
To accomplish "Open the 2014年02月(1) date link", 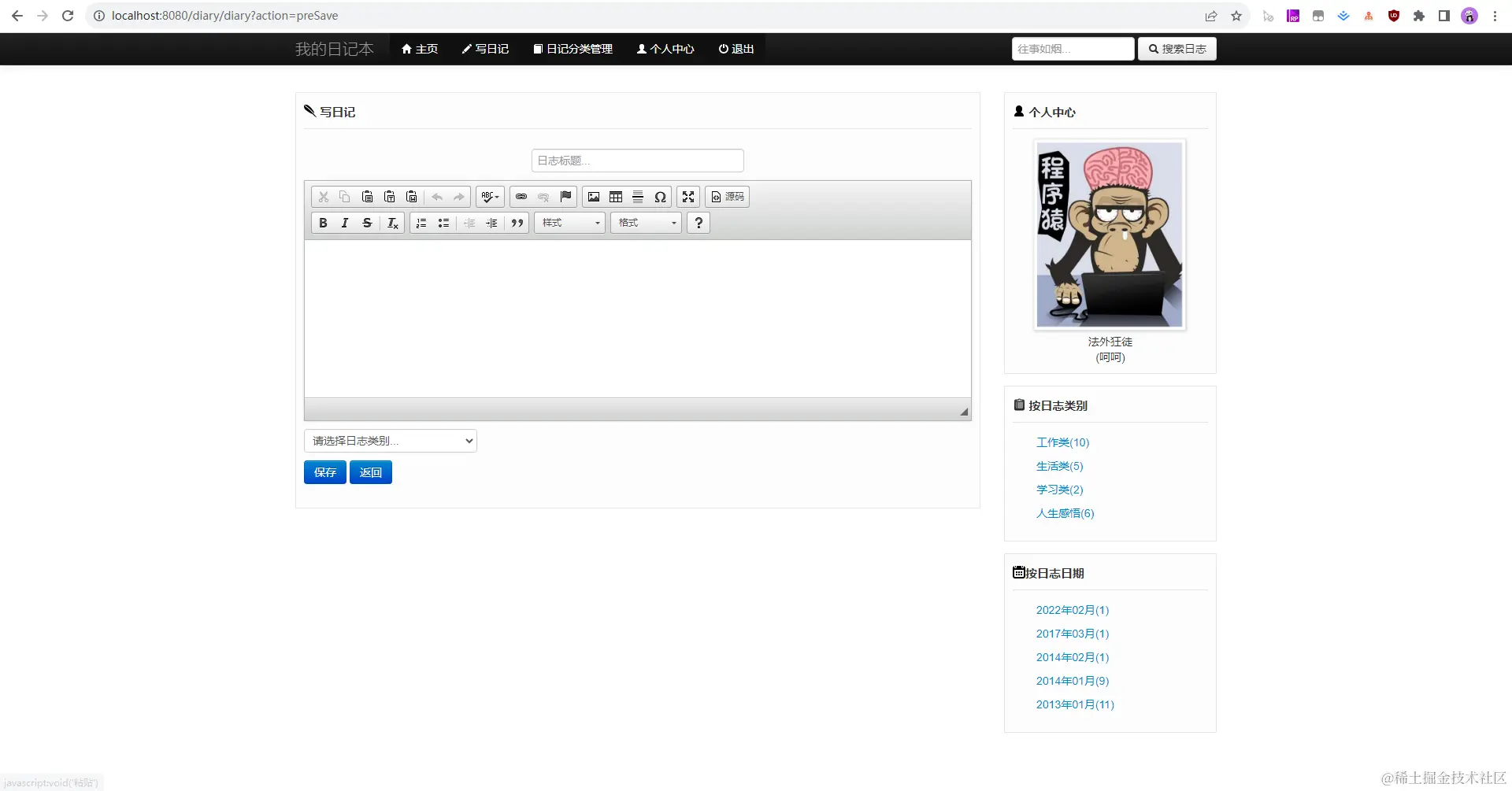I will point(1073,657).
